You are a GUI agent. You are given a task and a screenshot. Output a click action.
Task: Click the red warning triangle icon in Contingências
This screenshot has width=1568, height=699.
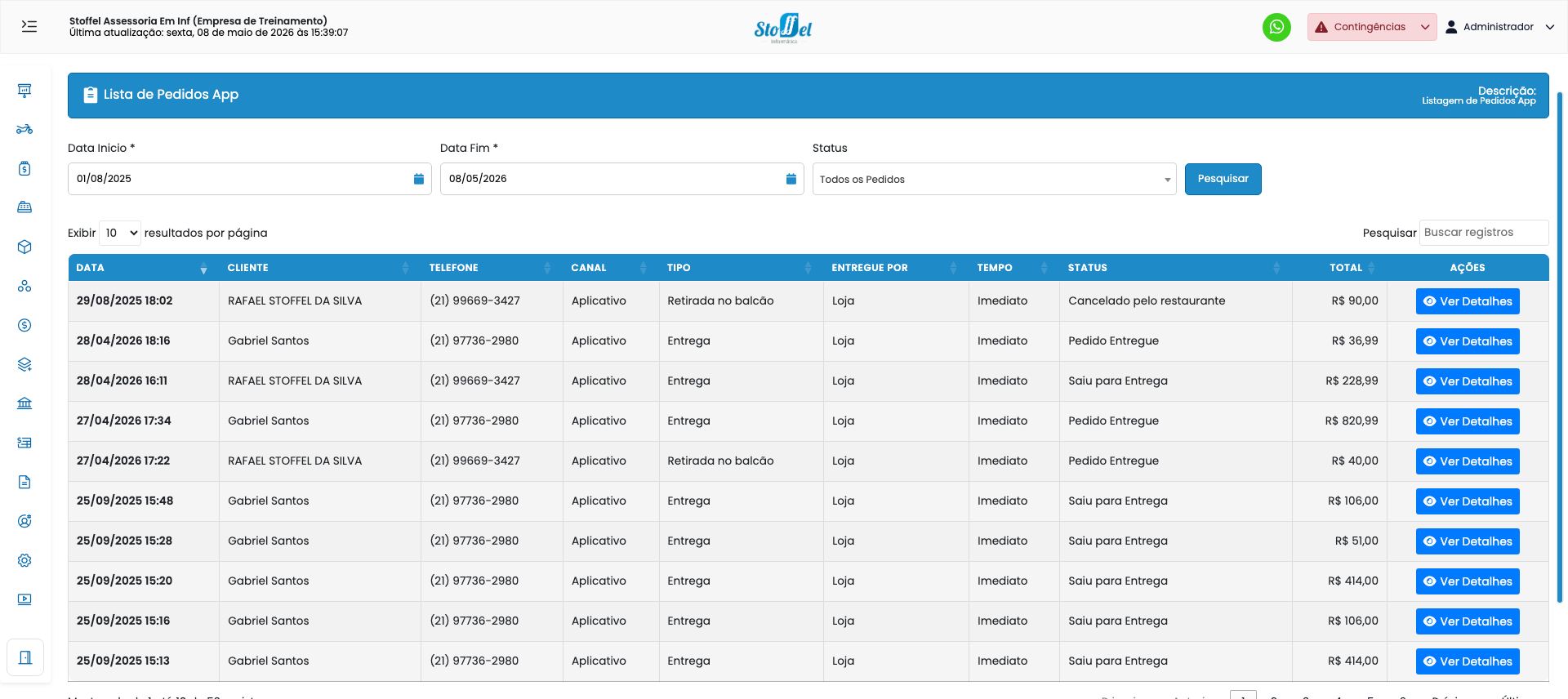point(1321,27)
